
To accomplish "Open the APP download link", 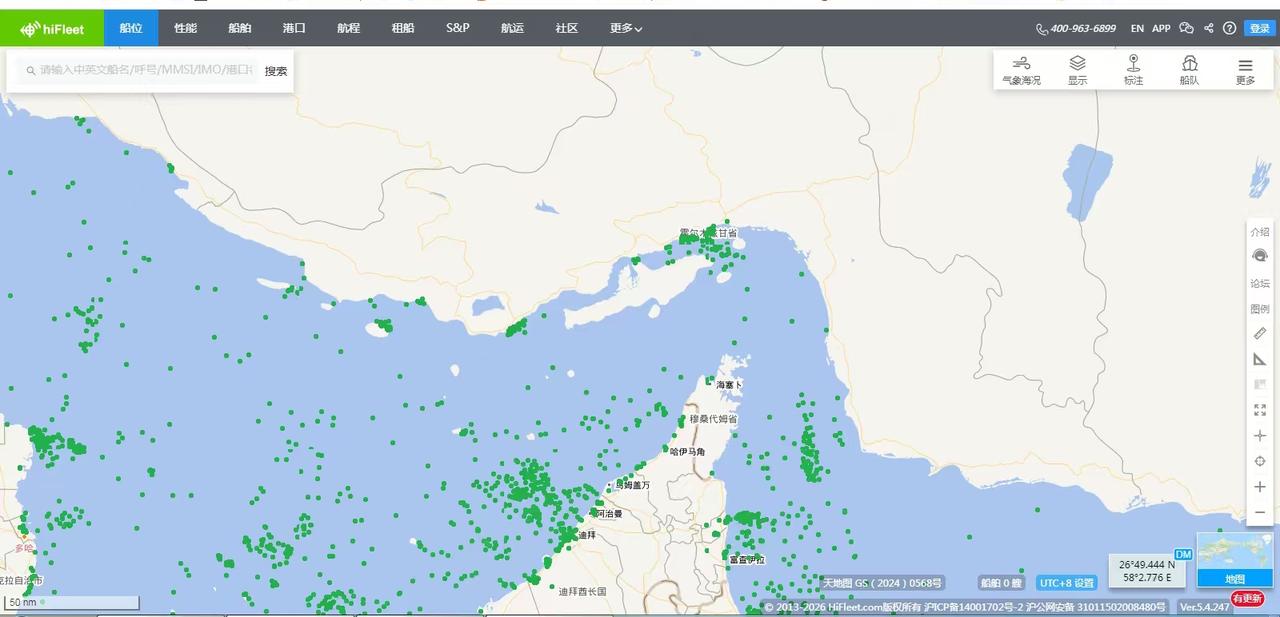I will click(1161, 29).
